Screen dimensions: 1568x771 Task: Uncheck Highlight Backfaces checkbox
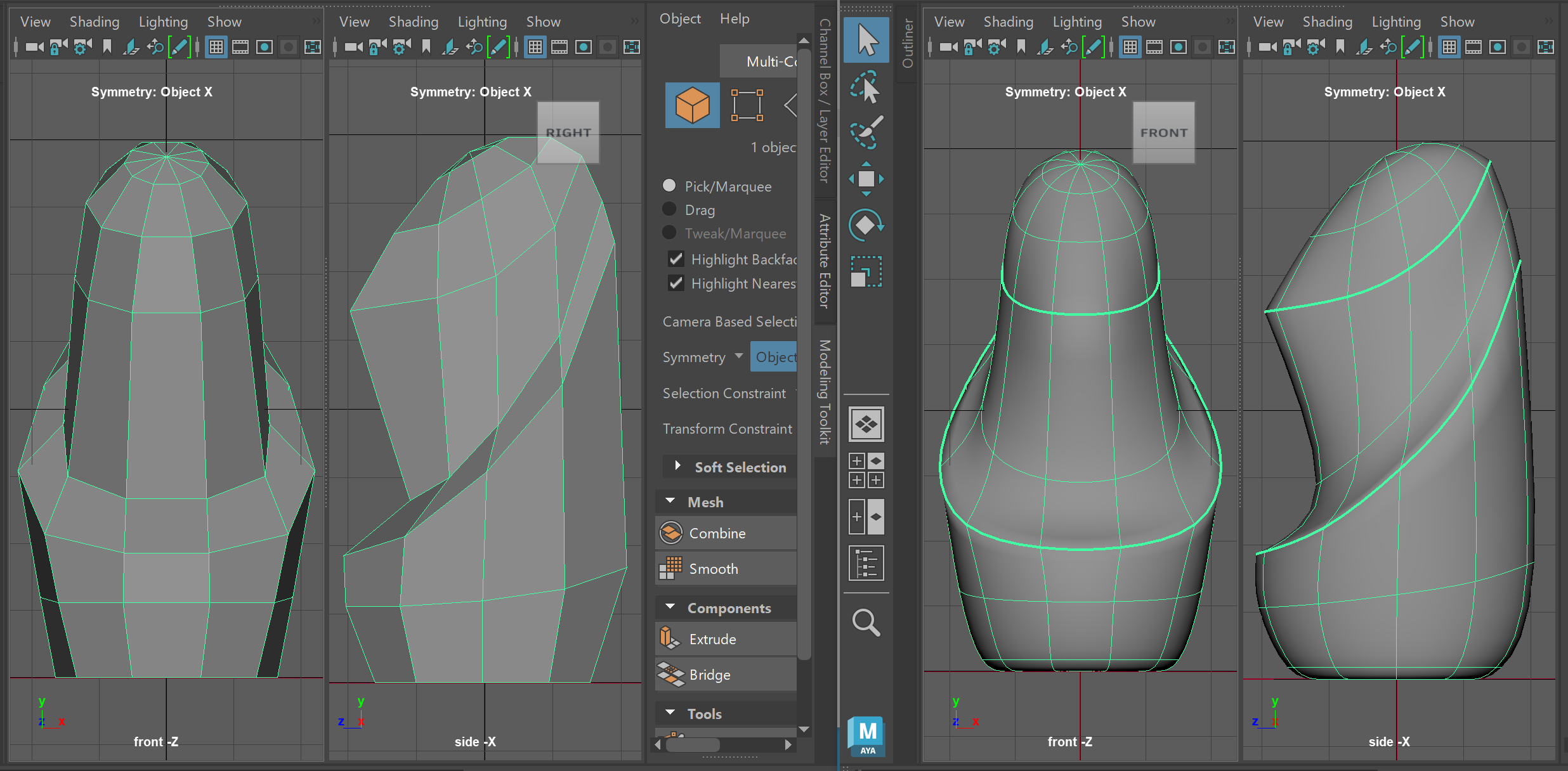point(676,259)
